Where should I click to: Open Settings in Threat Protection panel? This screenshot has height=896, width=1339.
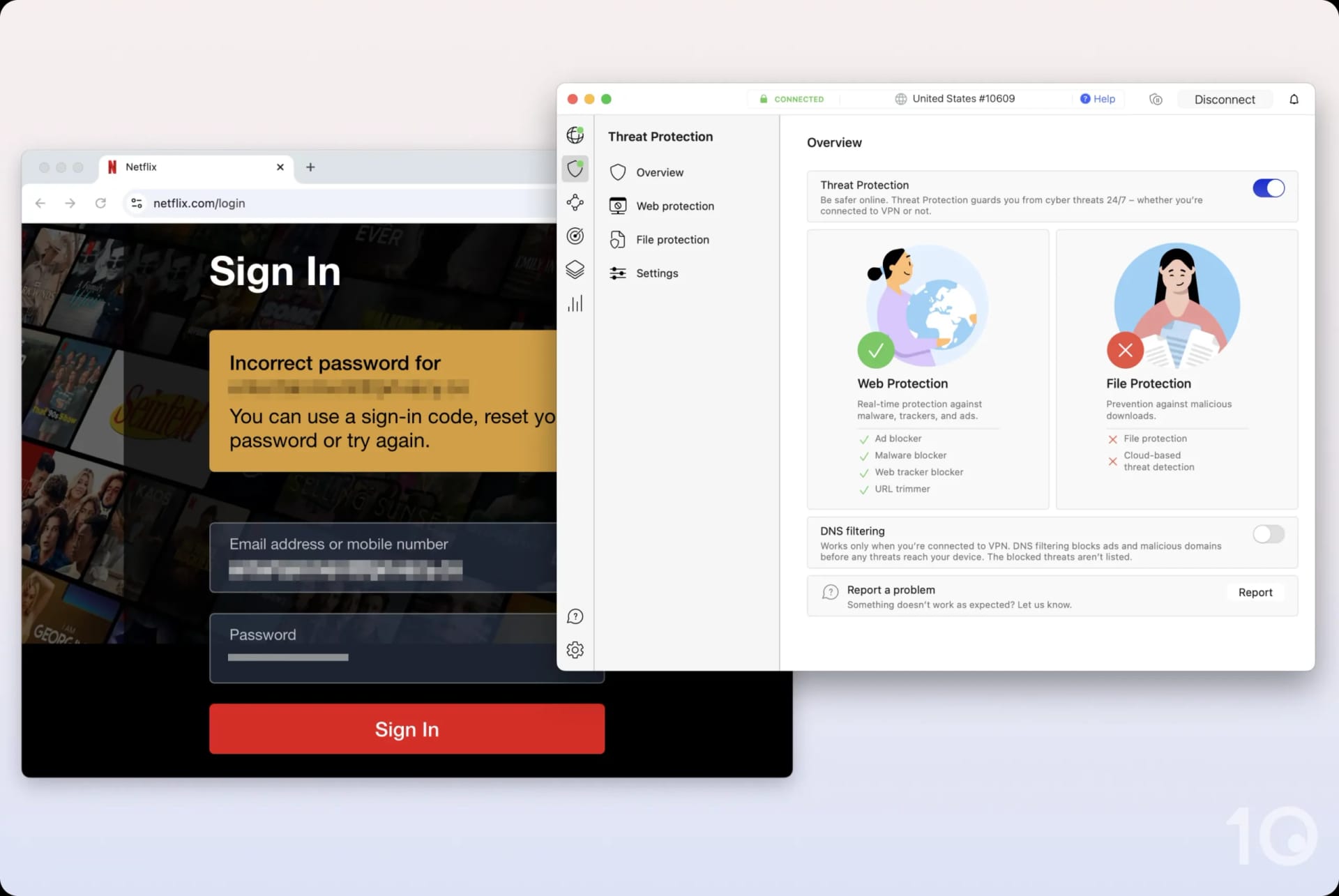[657, 272]
